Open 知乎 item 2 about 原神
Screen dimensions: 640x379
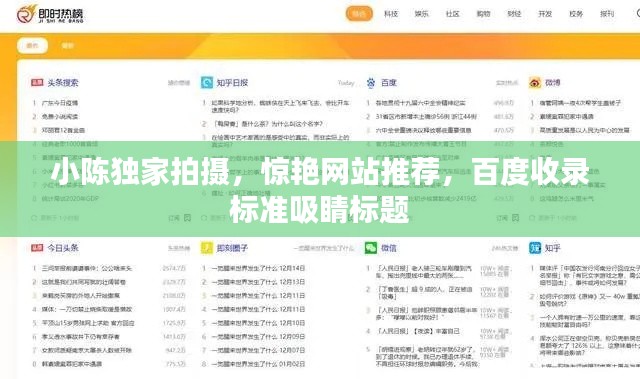coord(589,300)
